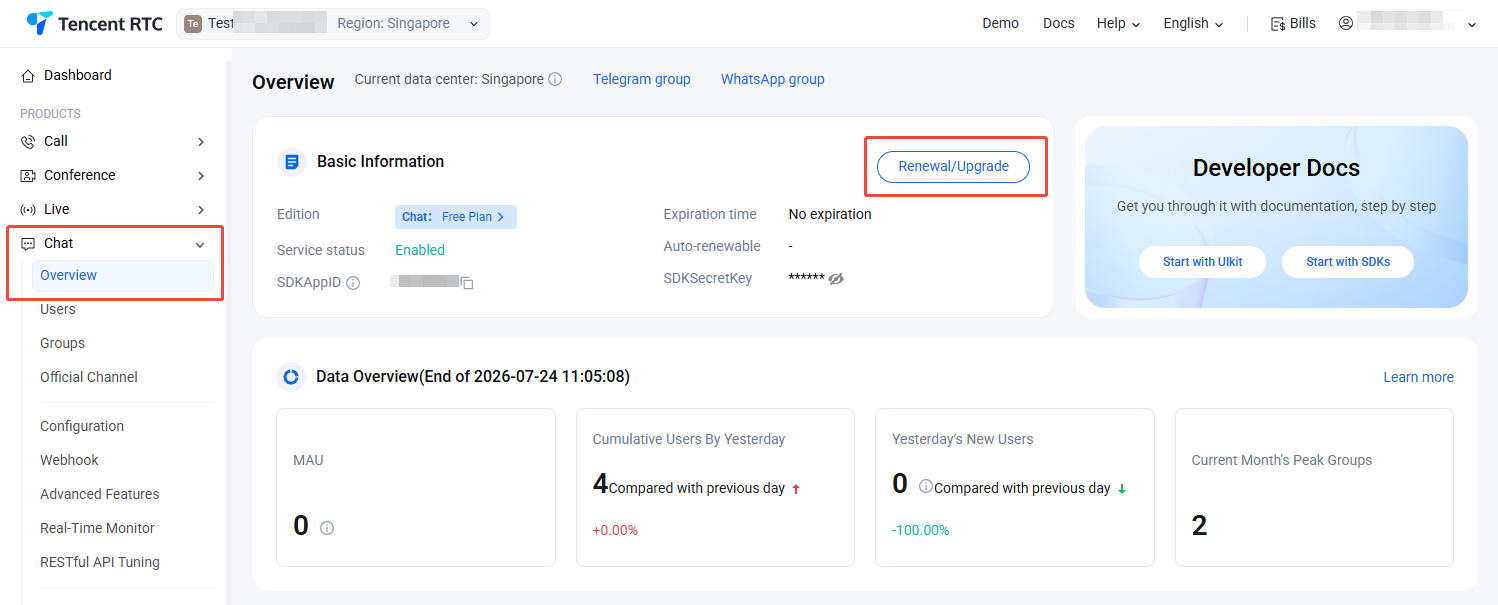Click the Conference product icon

[28, 176]
